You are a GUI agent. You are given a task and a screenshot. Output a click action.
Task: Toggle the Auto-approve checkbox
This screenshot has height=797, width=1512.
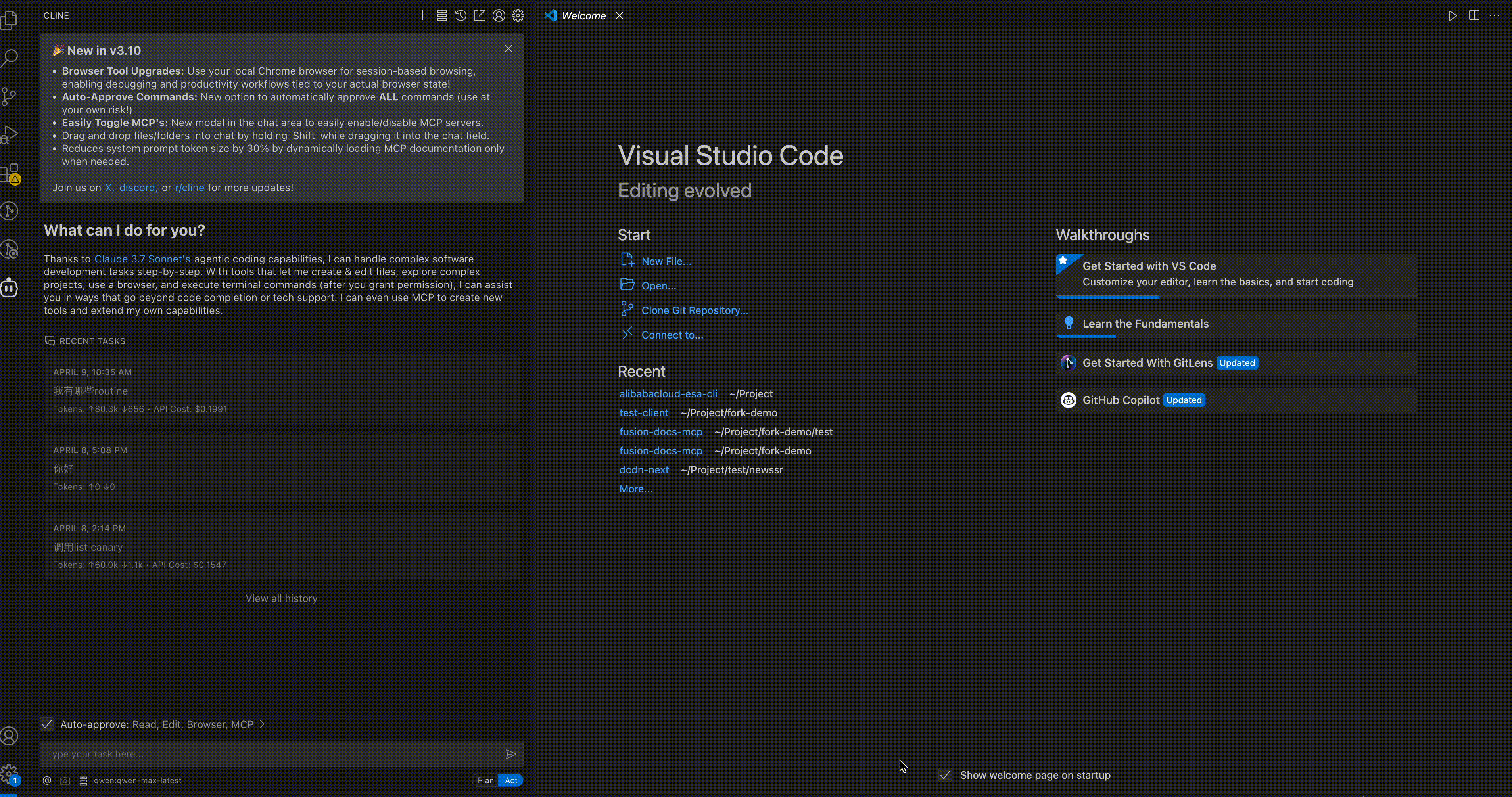point(47,724)
